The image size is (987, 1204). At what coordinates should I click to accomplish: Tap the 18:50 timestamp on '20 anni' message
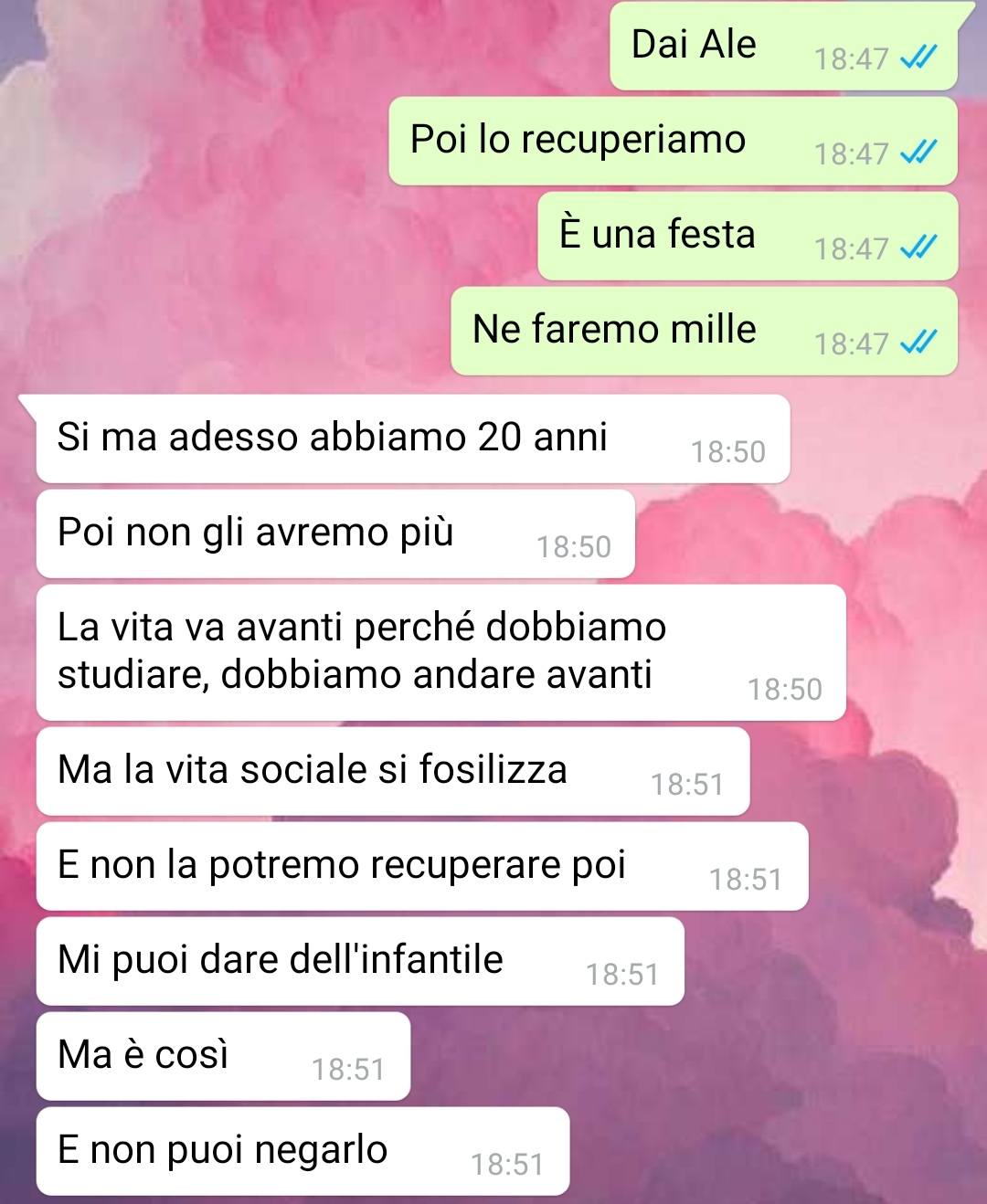(727, 451)
